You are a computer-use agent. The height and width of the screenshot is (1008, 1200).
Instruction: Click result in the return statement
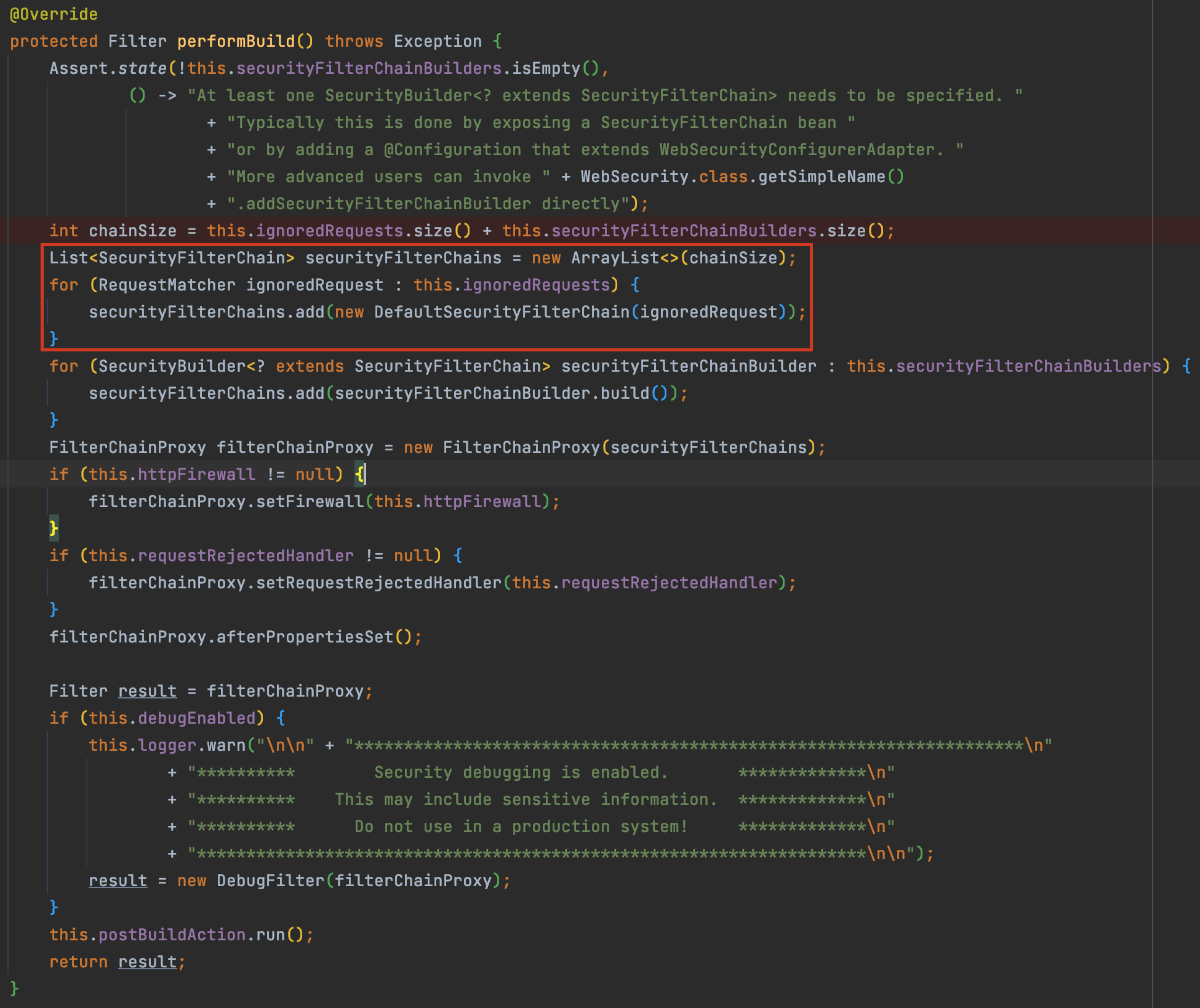pos(147,962)
